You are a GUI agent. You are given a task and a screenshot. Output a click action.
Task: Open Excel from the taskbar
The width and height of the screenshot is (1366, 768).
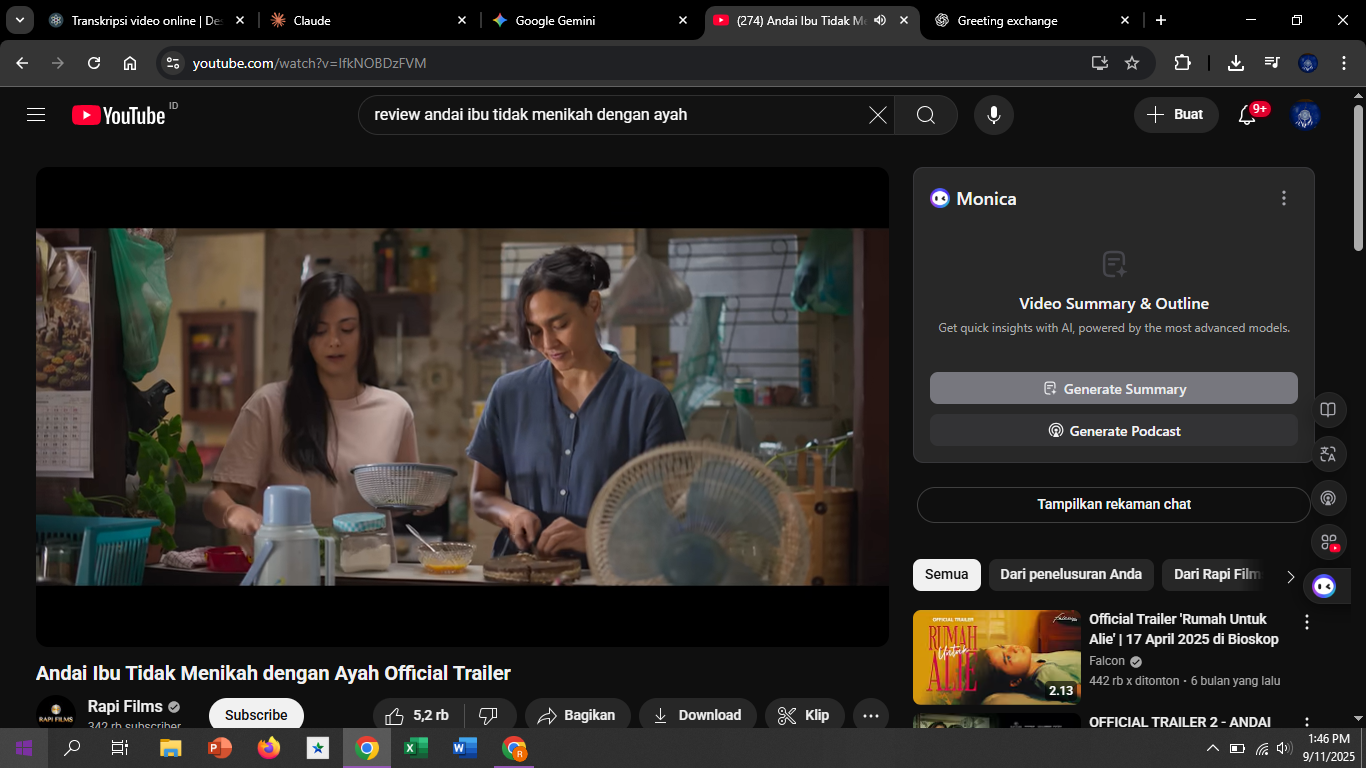415,748
